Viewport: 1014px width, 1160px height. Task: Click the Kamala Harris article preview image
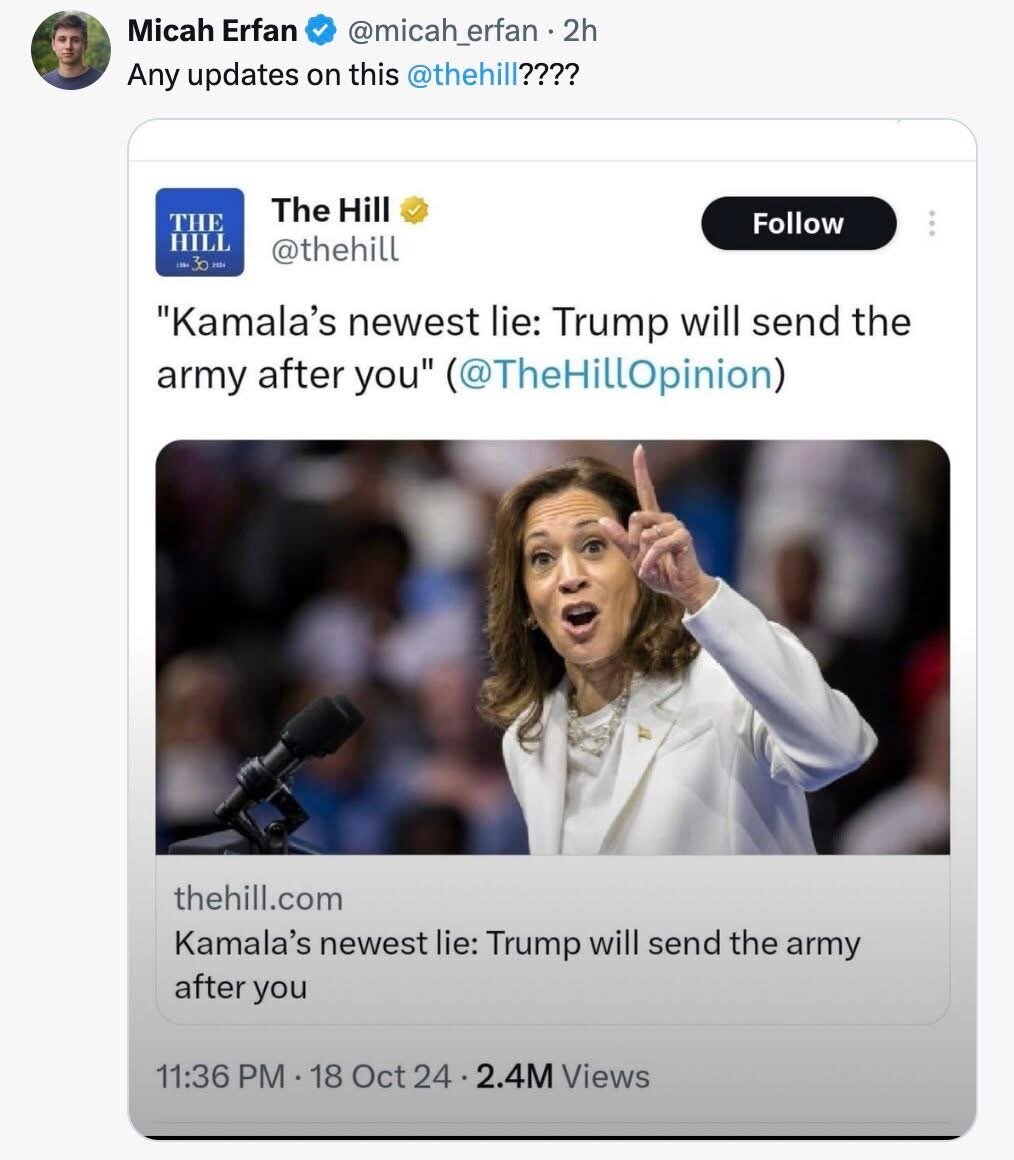pyautogui.click(x=552, y=647)
